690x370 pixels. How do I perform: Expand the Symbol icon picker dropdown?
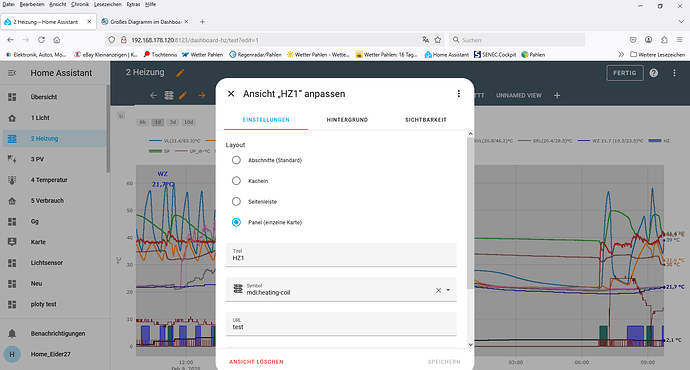[x=448, y=290]
